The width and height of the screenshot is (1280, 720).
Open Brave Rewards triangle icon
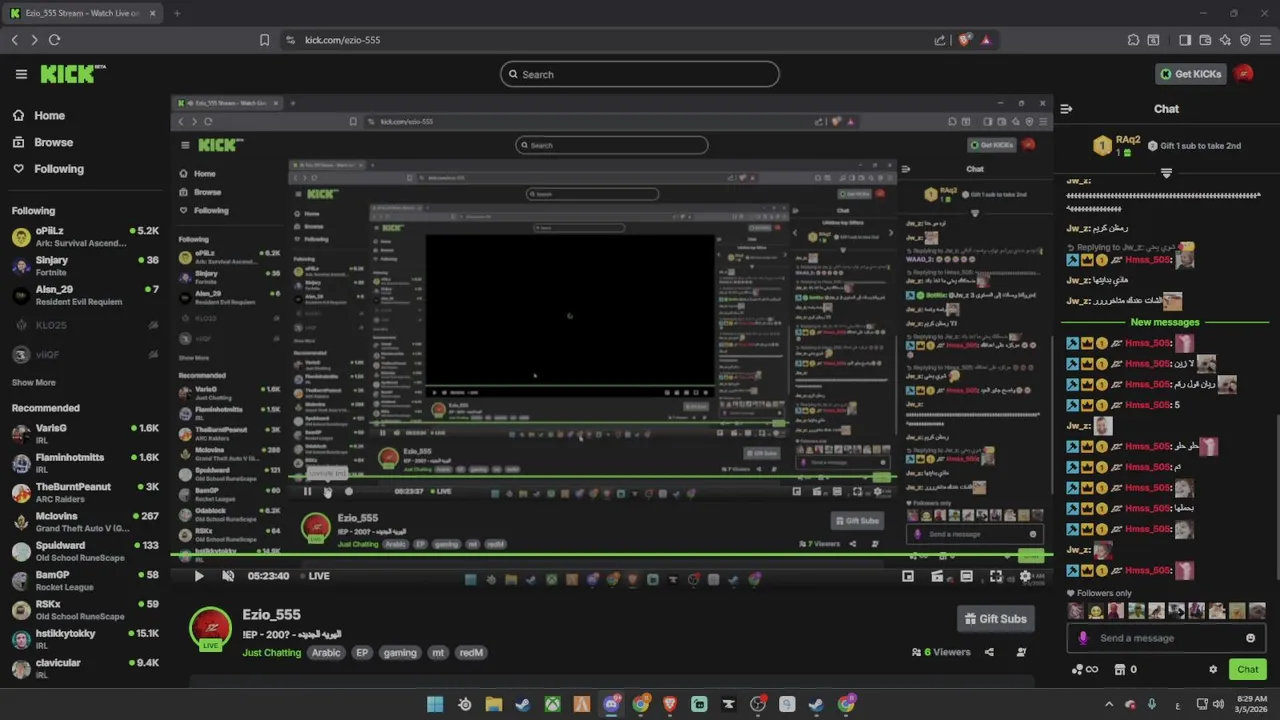click(986, 40)
